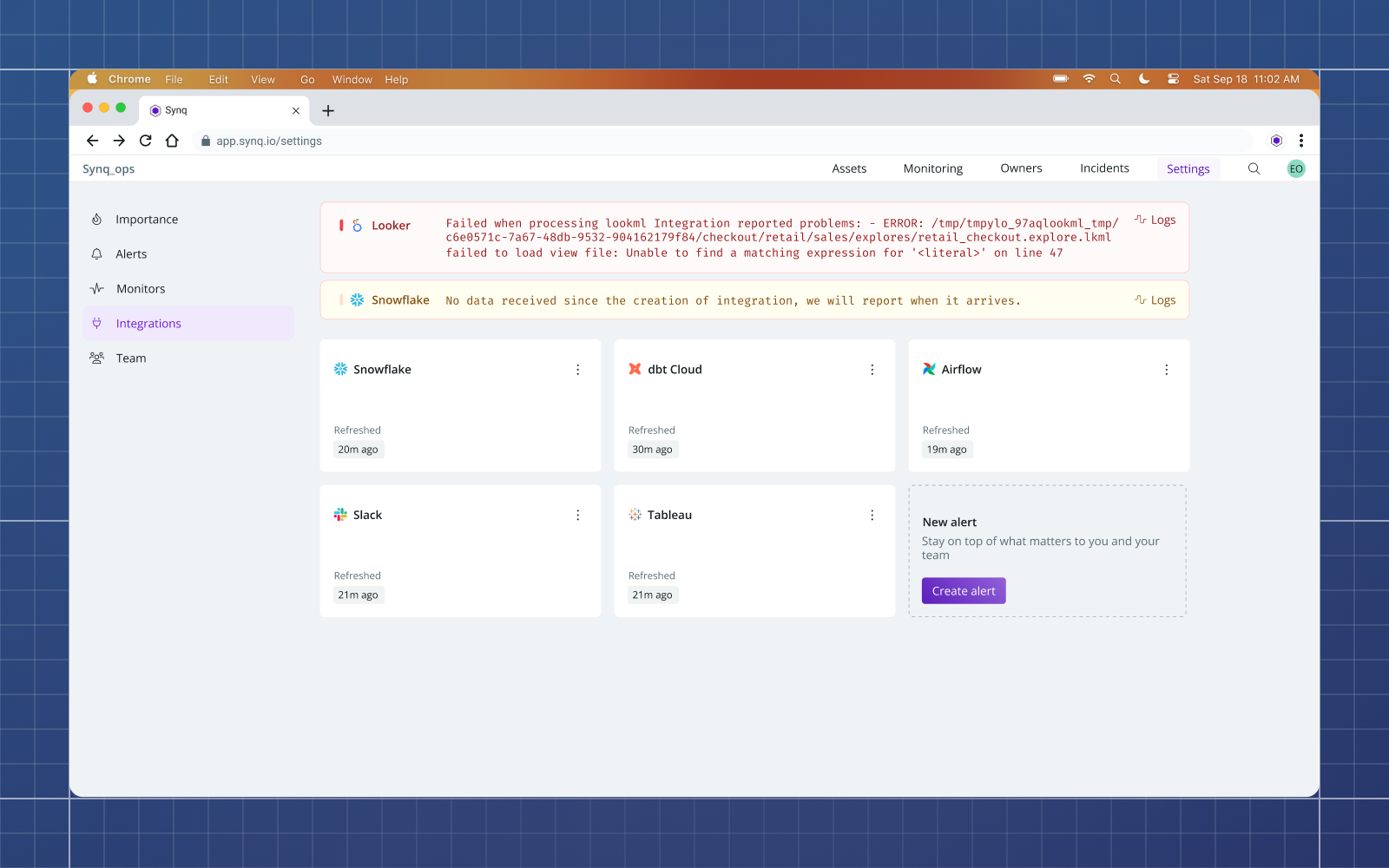1389x868 pixels.
Task: Click the Tableau logo icon
Action: [x=635, y=514]
